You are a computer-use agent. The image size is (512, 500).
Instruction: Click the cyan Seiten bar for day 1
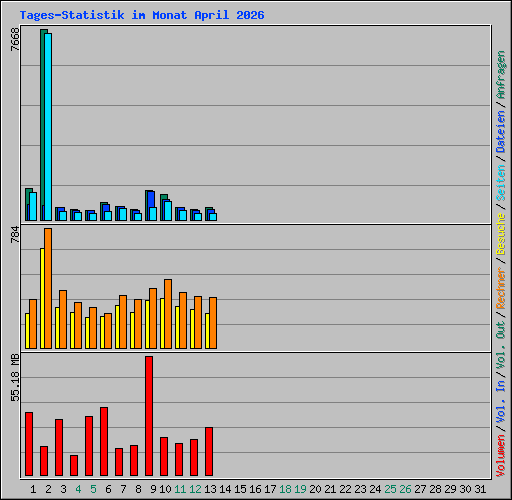pyautogui.click(x=33, y=206)
